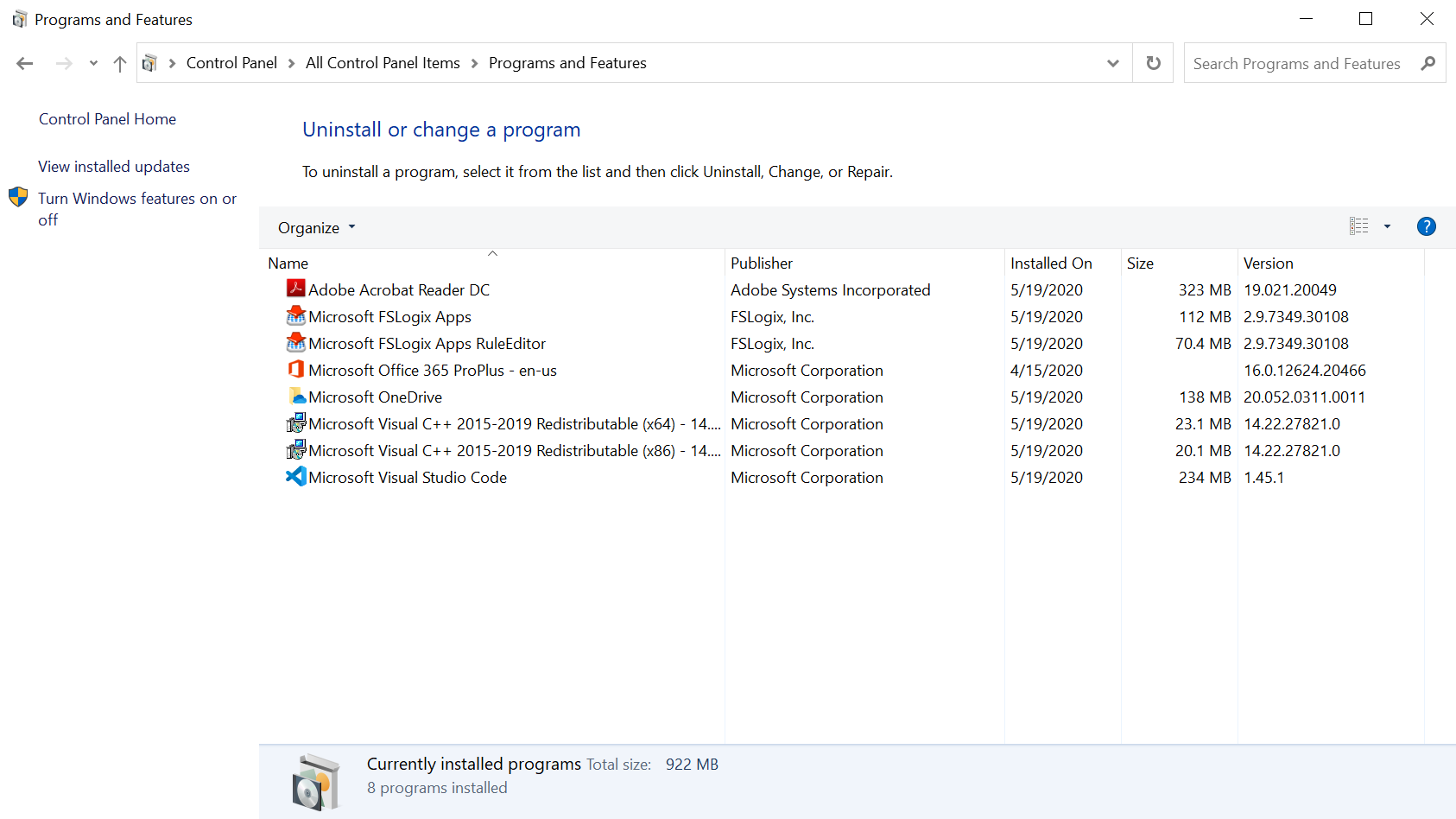Open View installed updates link
1456x819 pixels.
tap(114, 167)
